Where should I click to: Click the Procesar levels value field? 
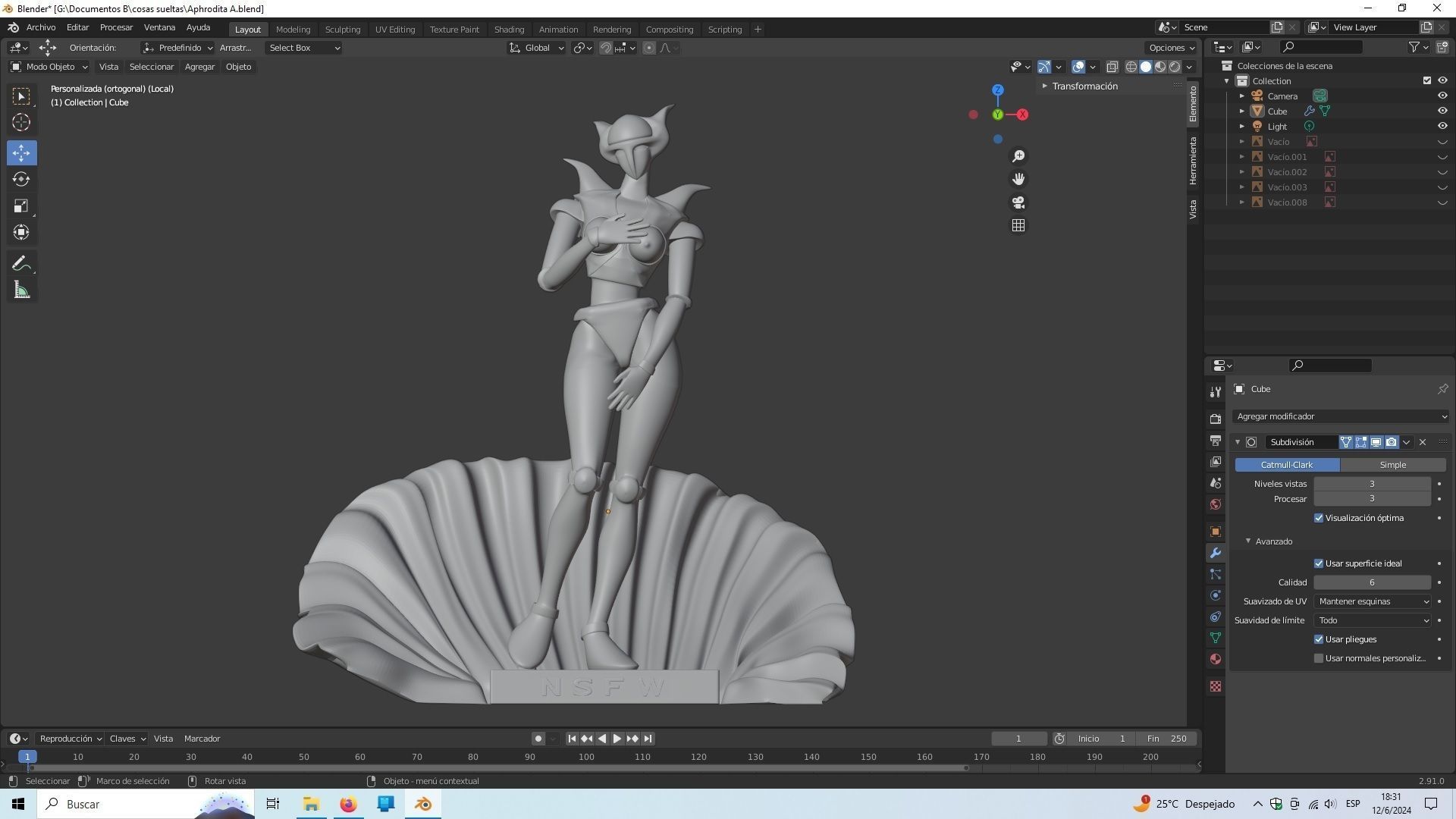[x=1372, y=499]
